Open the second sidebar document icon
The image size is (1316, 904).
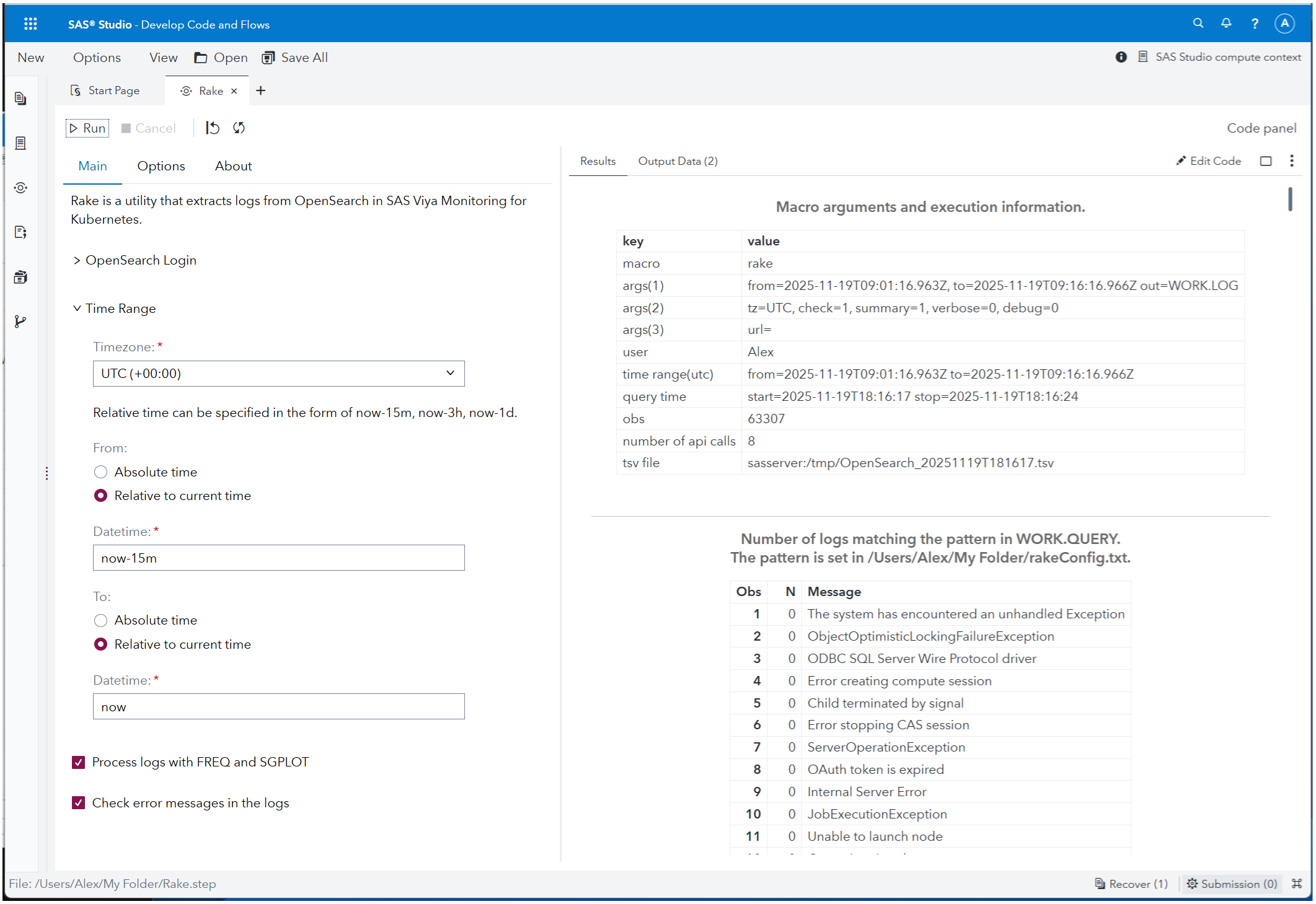tap(20, 143)
